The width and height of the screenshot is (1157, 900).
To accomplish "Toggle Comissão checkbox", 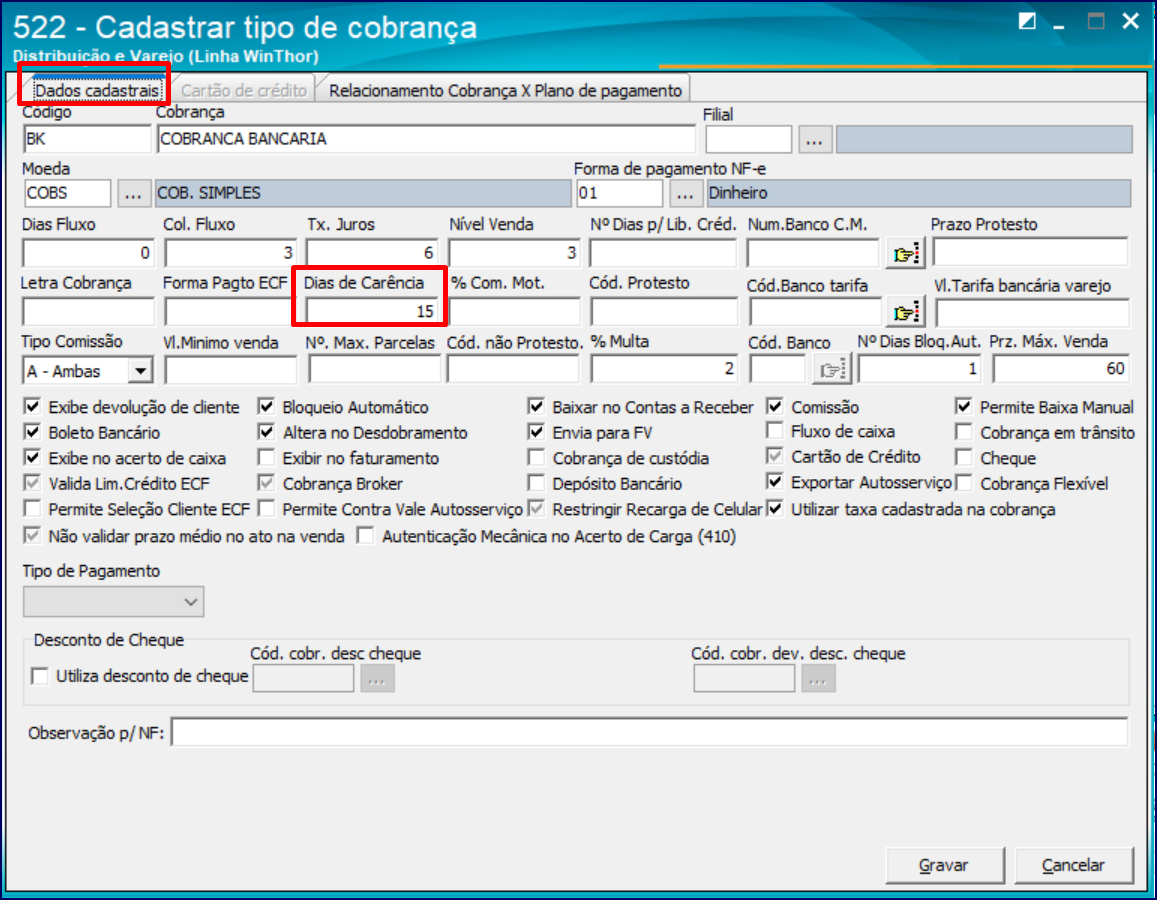I will (775, 406).
